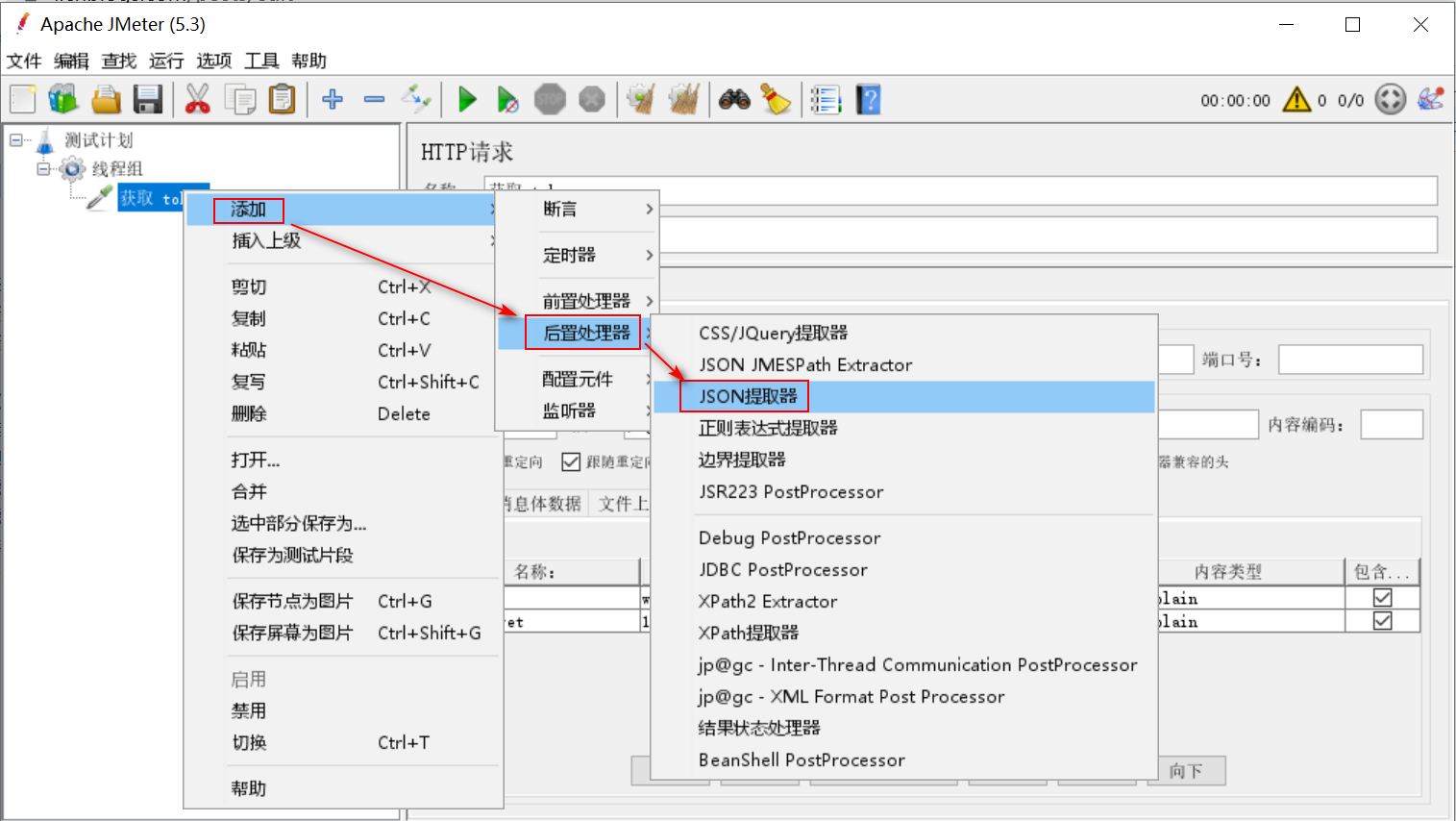Select 插入上级 in context menu
Viewport: 1456px width, 821px height.
tap(341, 240)
